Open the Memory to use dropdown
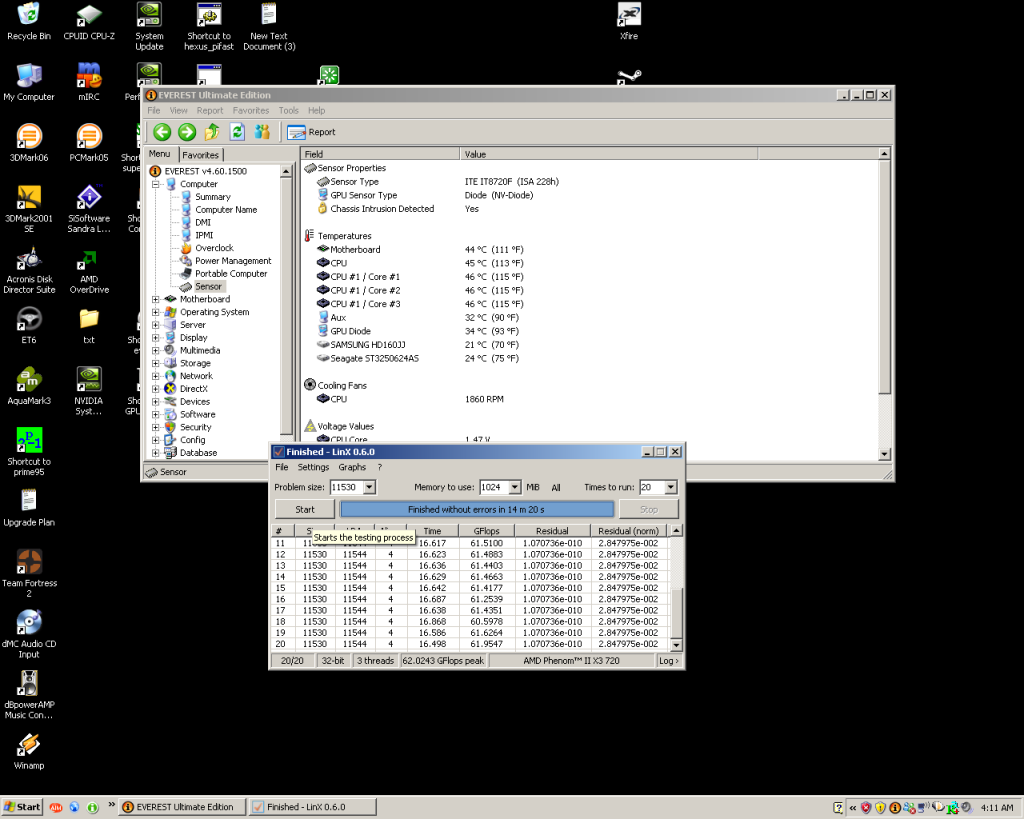This screenshot has height=819, width=1024. (x=515, y=487)
